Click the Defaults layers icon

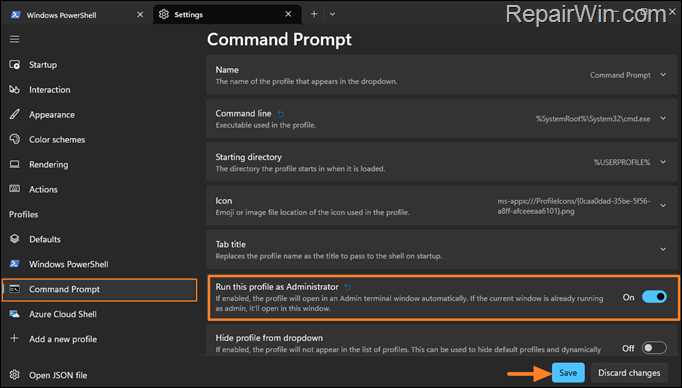[14, 239]
